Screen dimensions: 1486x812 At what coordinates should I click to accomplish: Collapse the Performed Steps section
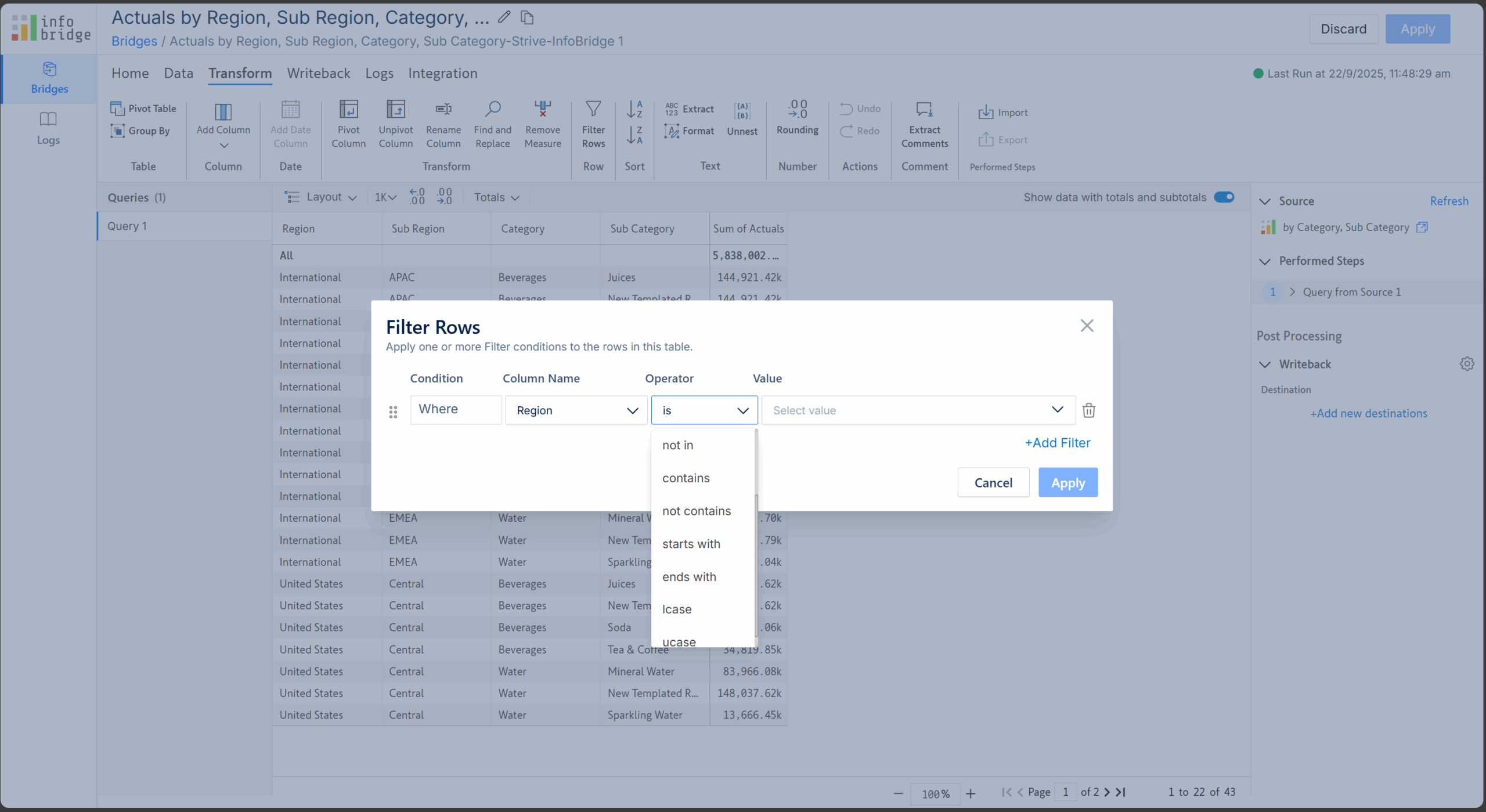(x=1265, y=261)
